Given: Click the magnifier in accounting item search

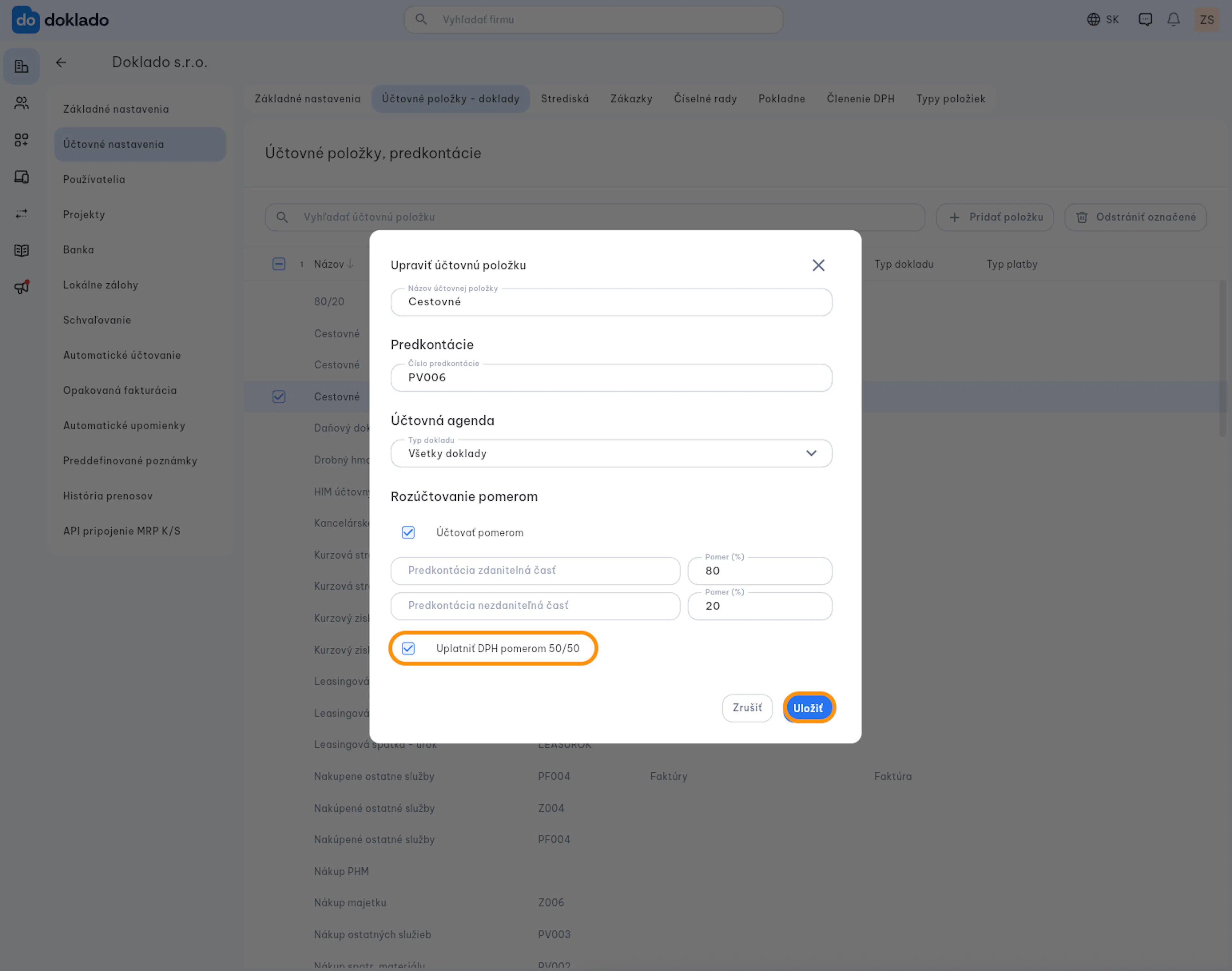Looking at the screenshot, I should click(x=282, y=217).
